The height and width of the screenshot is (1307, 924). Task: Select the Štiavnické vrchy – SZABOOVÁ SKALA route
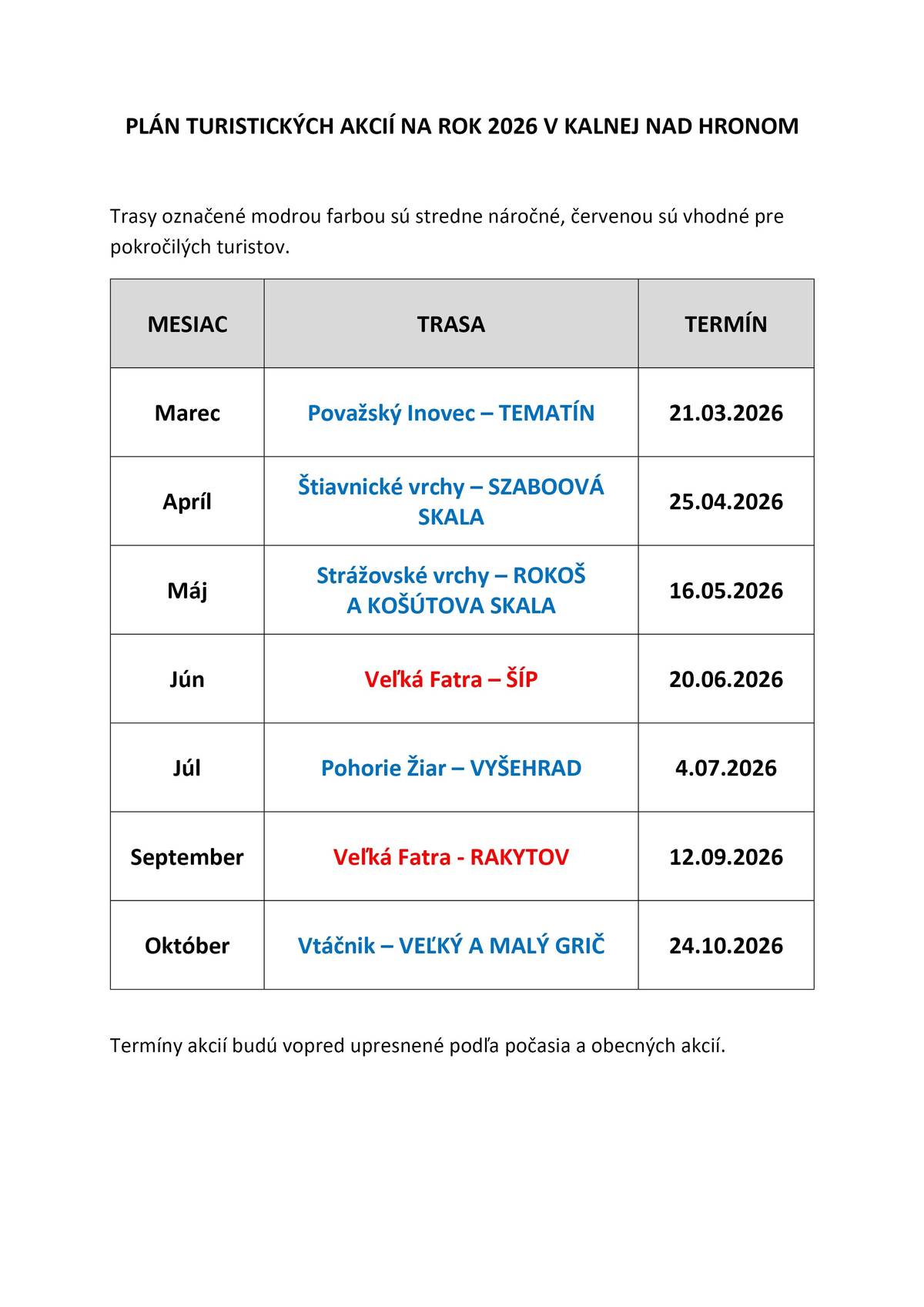450,501
